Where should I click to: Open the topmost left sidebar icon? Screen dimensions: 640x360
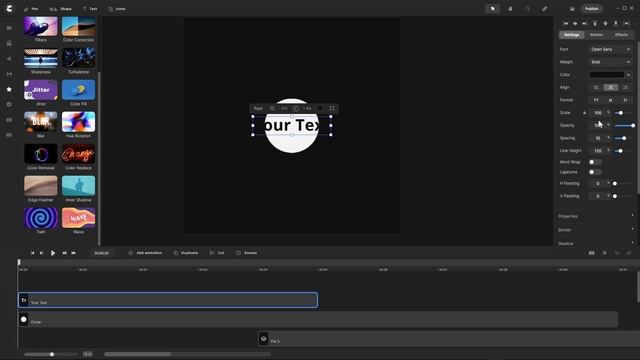coord(9,28)
